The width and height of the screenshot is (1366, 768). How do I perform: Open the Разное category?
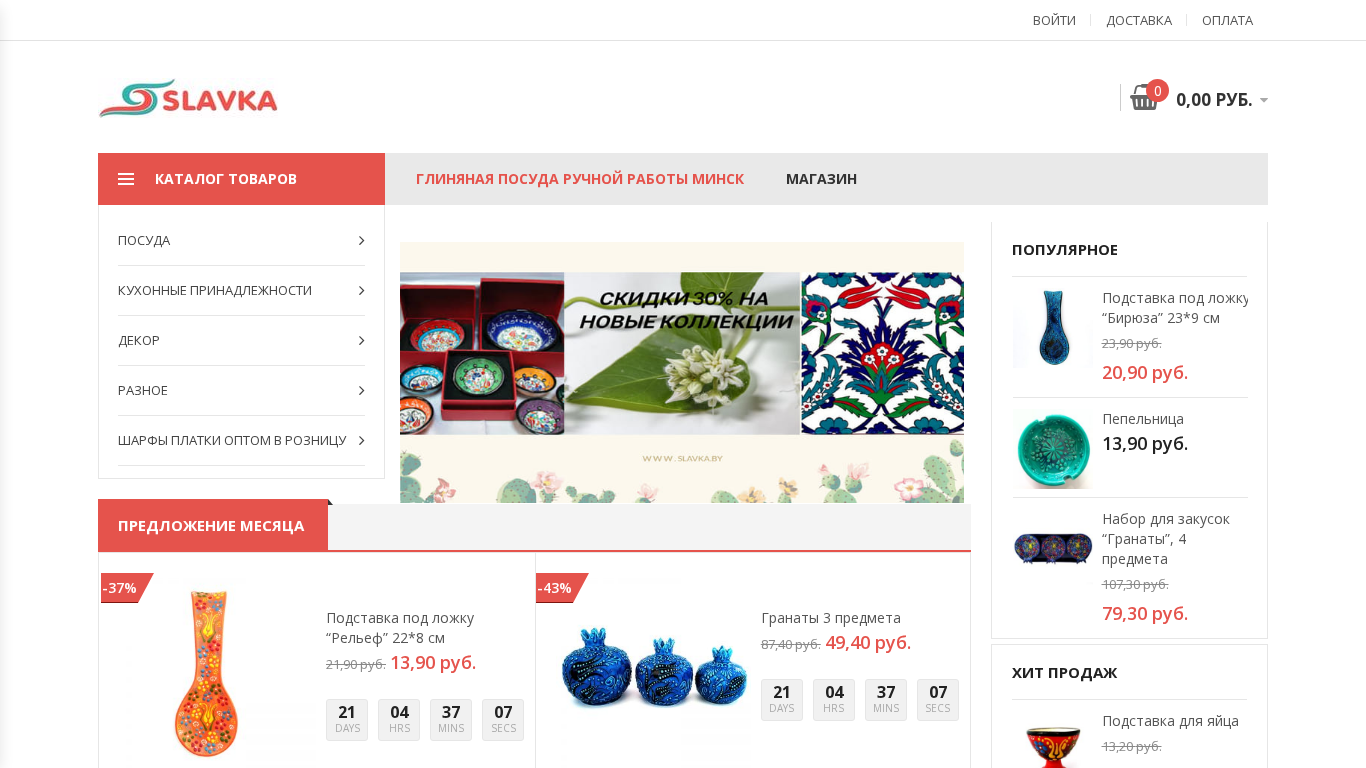click(143, 390)
